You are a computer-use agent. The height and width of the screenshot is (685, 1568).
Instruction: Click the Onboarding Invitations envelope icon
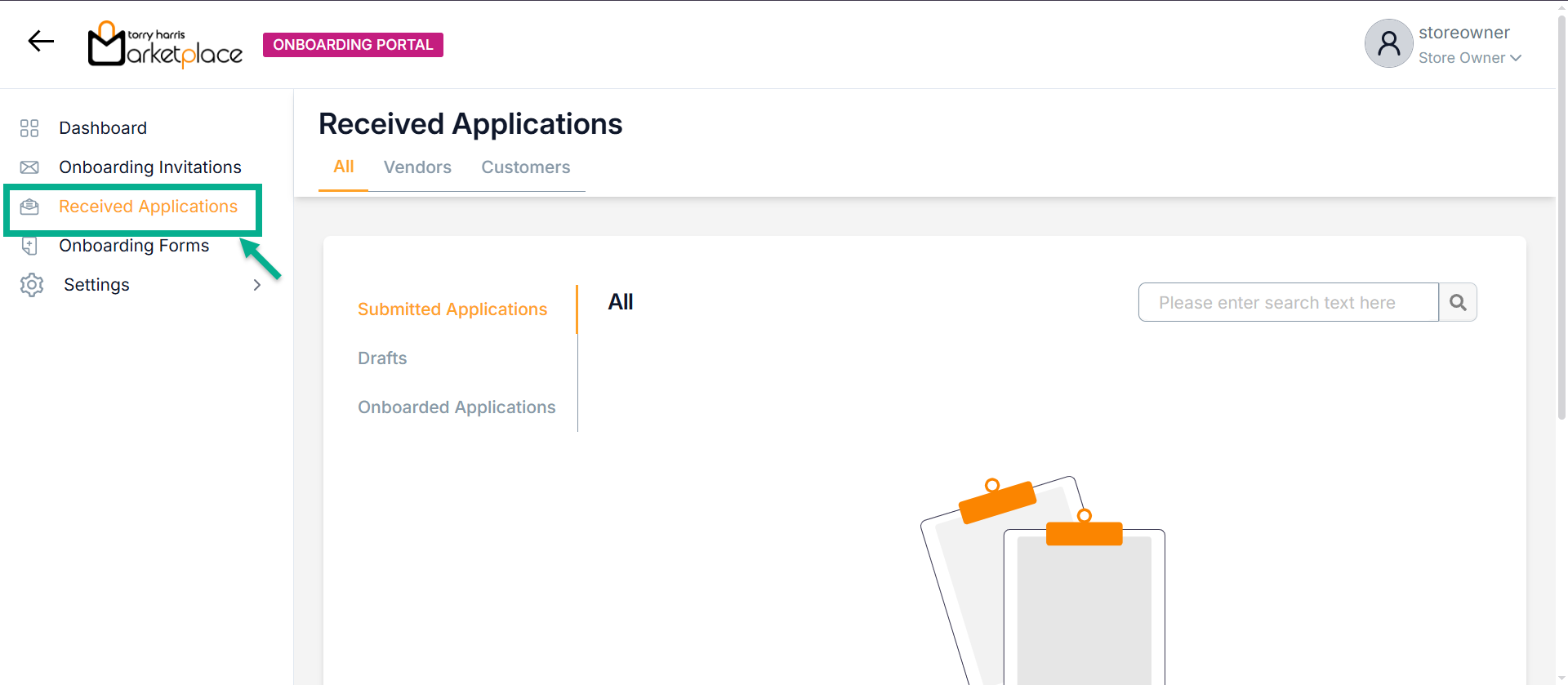(29, 167)
